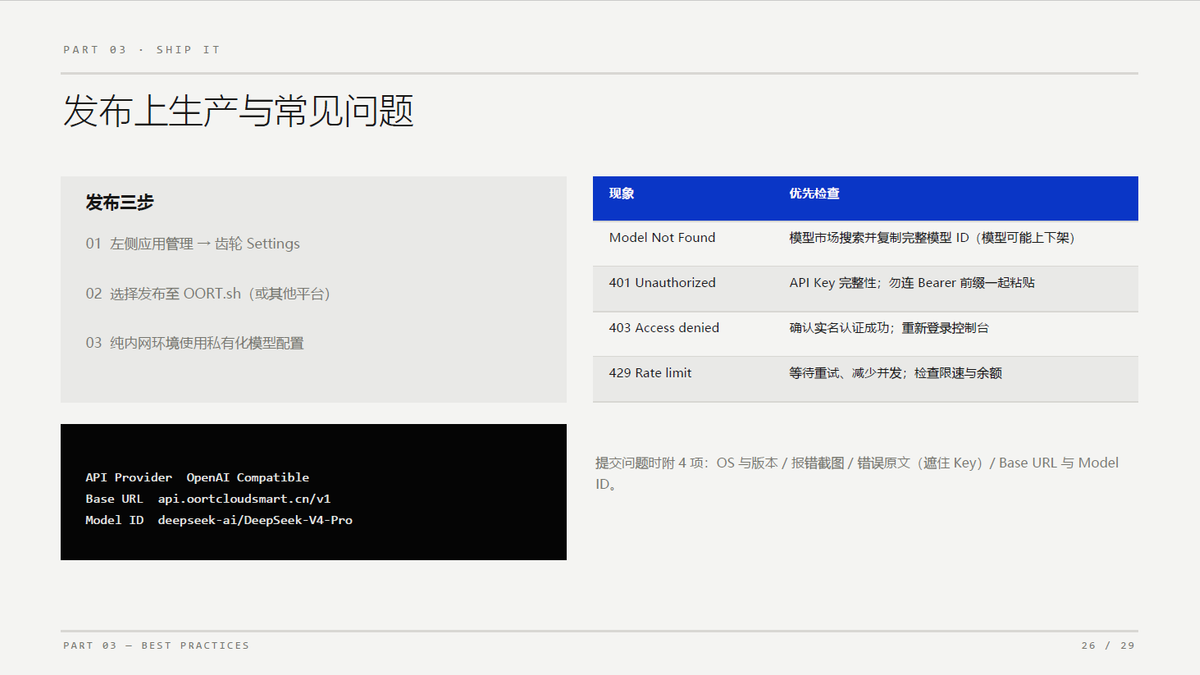Screen dimensions: 1200x675
Task: Click the header text PART 03 · SHIP IT
Action: click(x=142, y=49)
